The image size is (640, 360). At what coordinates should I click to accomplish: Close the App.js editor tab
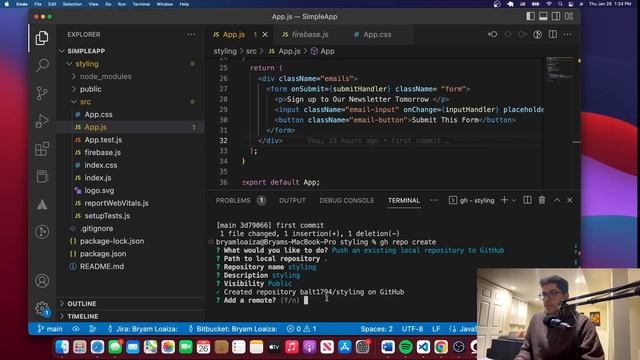coord(265,35)
